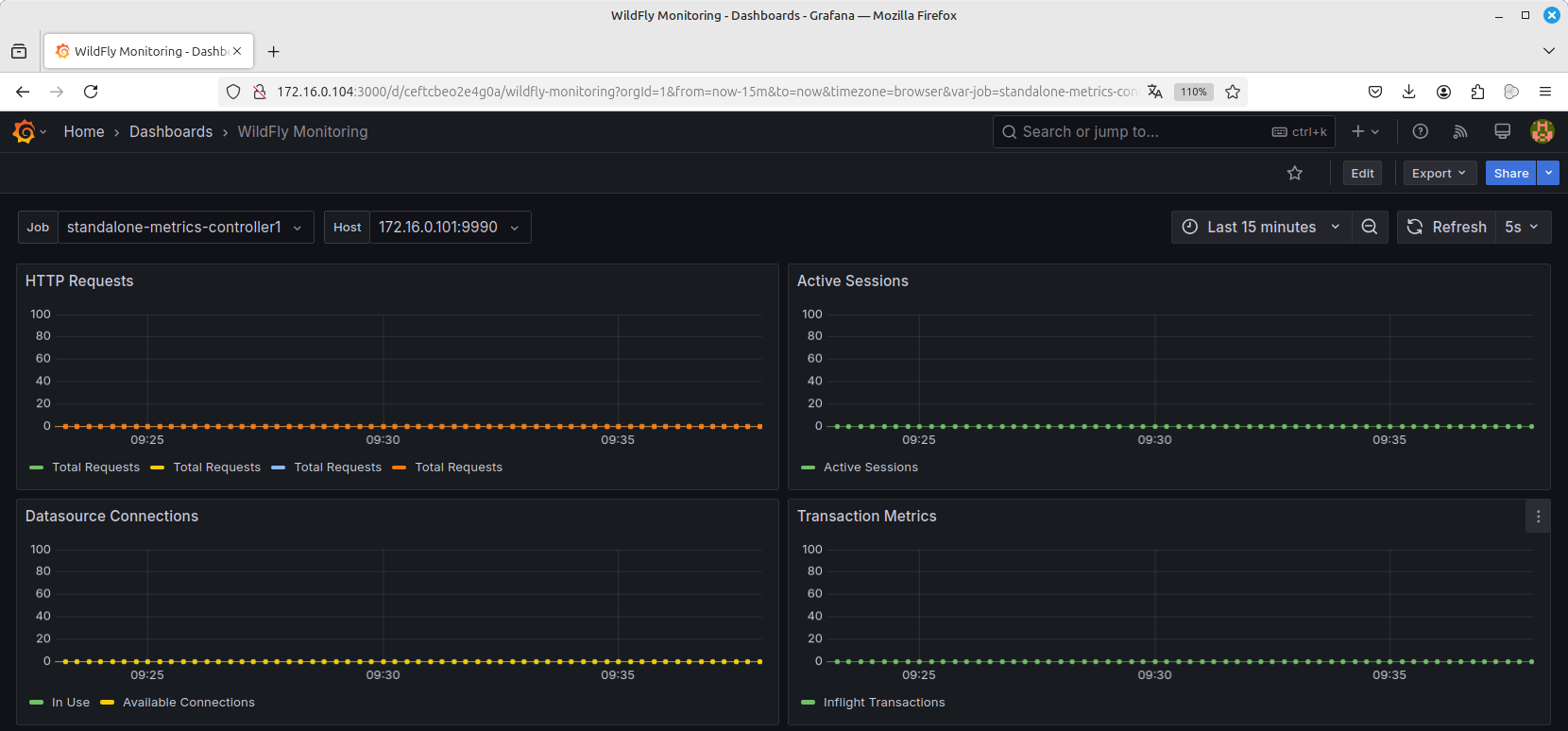Viewport: 1568px width, 731px height.
Task: Mark the dashboard as favorite with the star
Action: (1295, 173)
